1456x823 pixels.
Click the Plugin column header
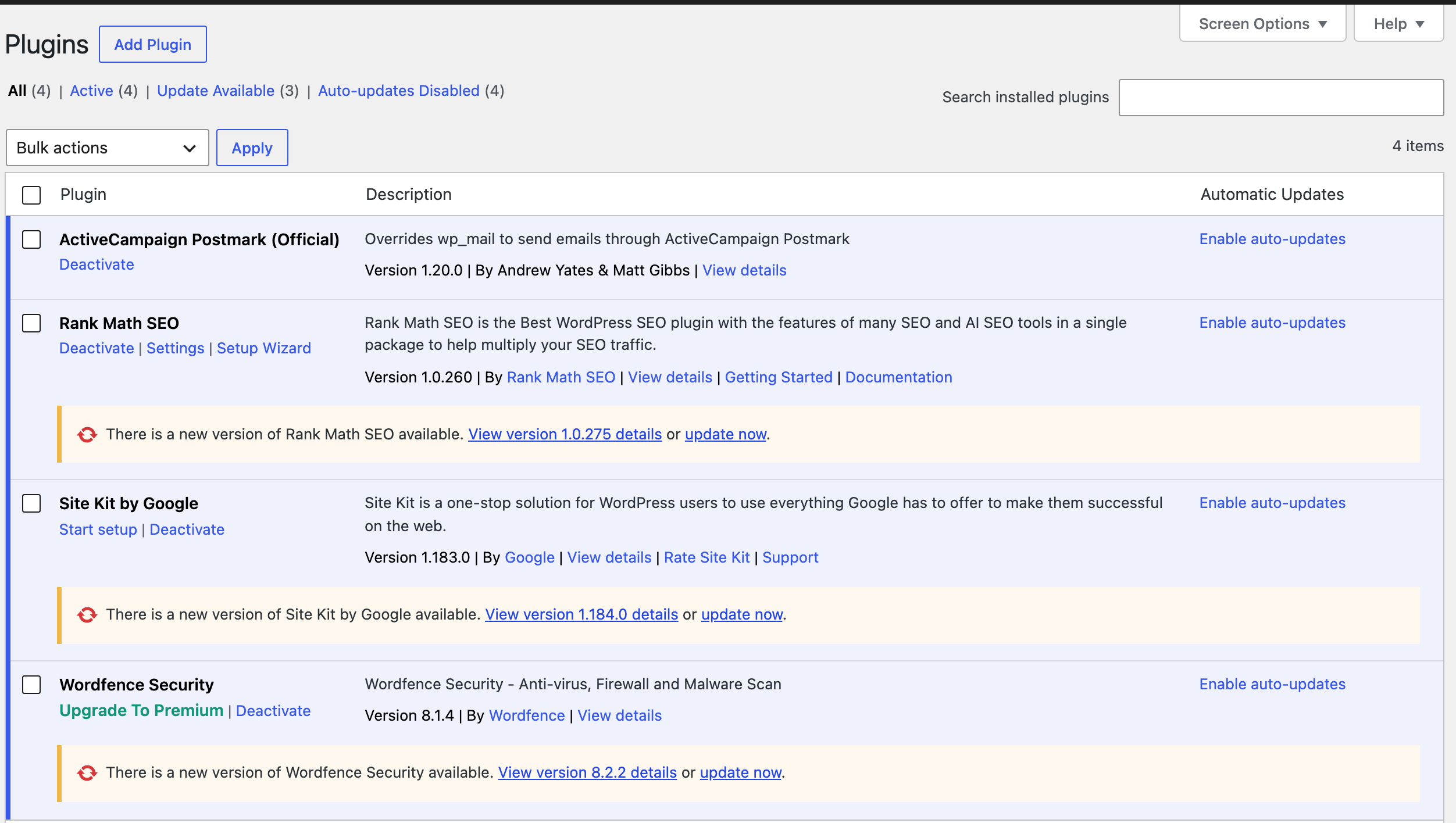click(x=83, y=194)
